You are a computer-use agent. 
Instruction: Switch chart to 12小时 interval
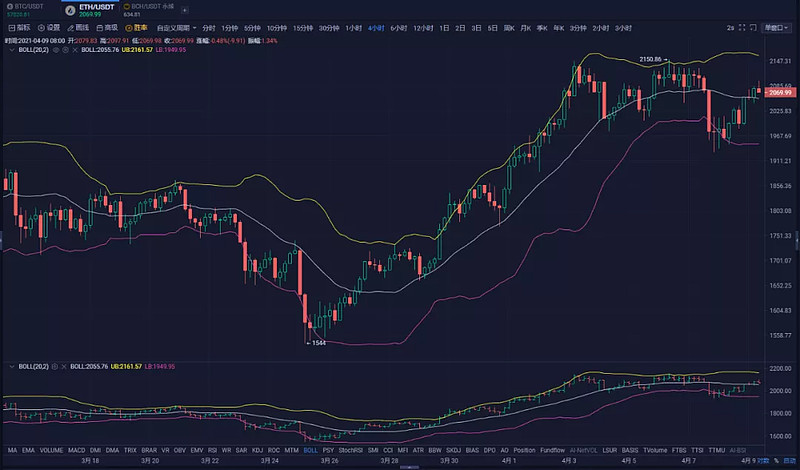423,28
